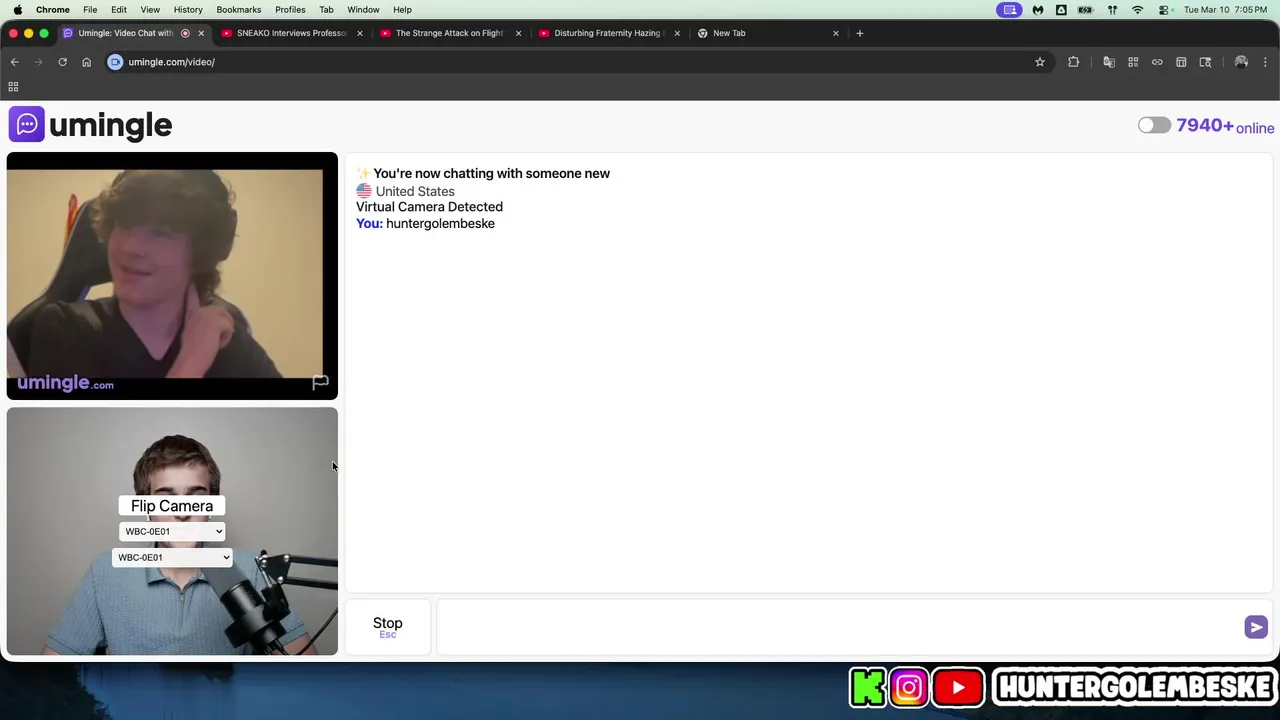Send message with the purple arrow icon
Image resolution: width=1280 pixels, height=720 pixels.
[x=1256, y=627]
